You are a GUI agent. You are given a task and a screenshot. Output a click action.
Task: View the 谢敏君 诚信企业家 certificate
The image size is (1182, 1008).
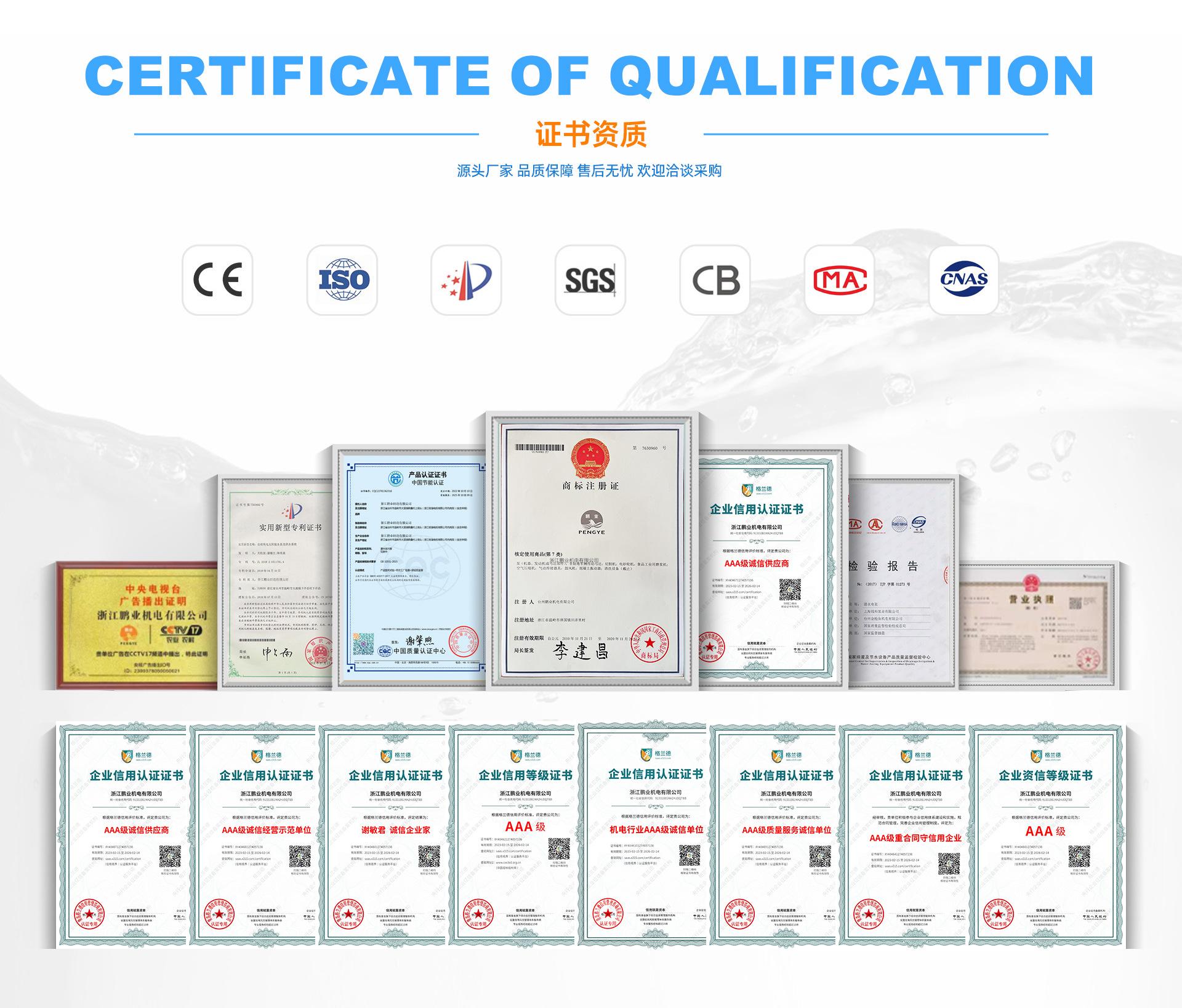382,836
